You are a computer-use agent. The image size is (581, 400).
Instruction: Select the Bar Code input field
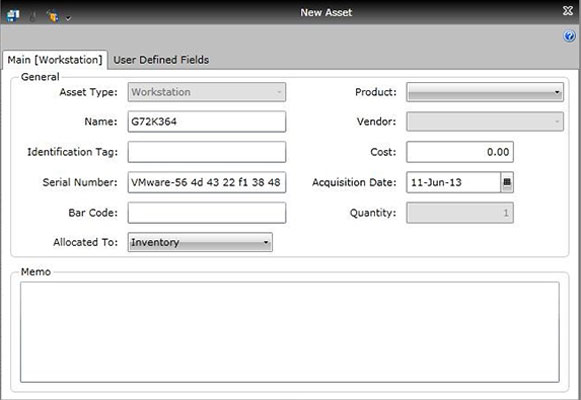pyautogui.click(x=207, y=213)
